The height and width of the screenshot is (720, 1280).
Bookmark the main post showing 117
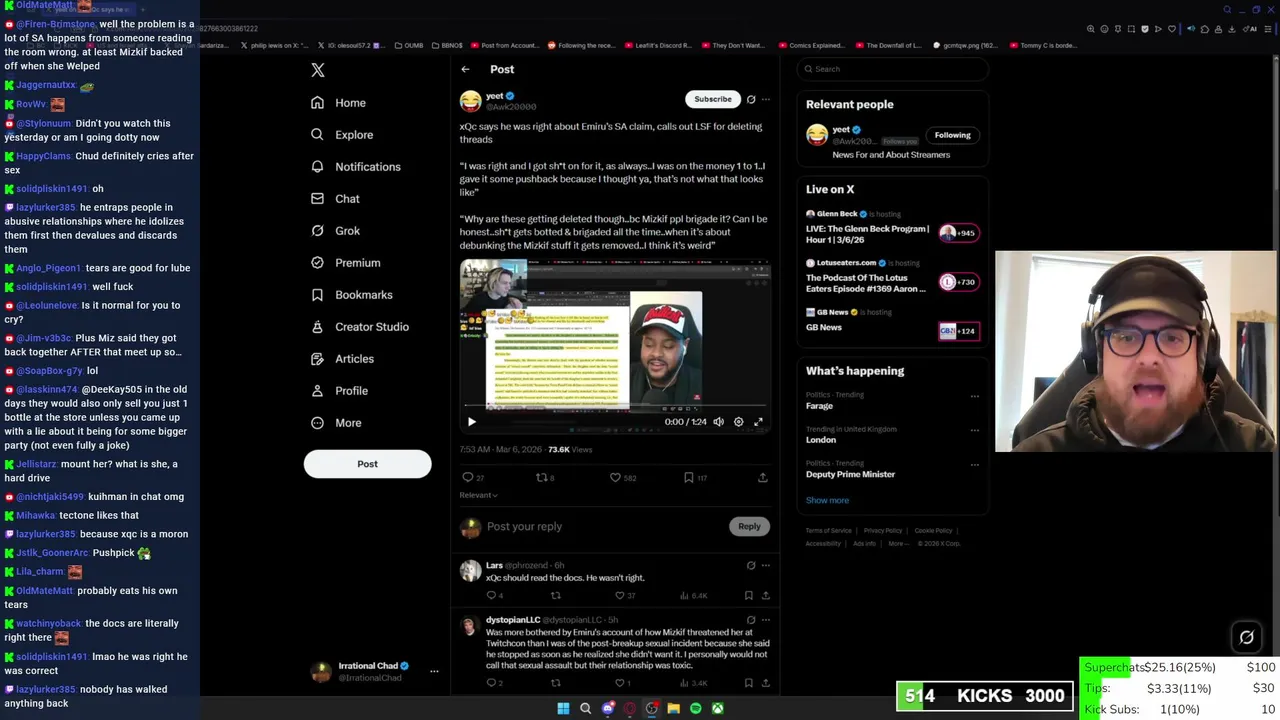pyautogui.click(x=695, y=478)
